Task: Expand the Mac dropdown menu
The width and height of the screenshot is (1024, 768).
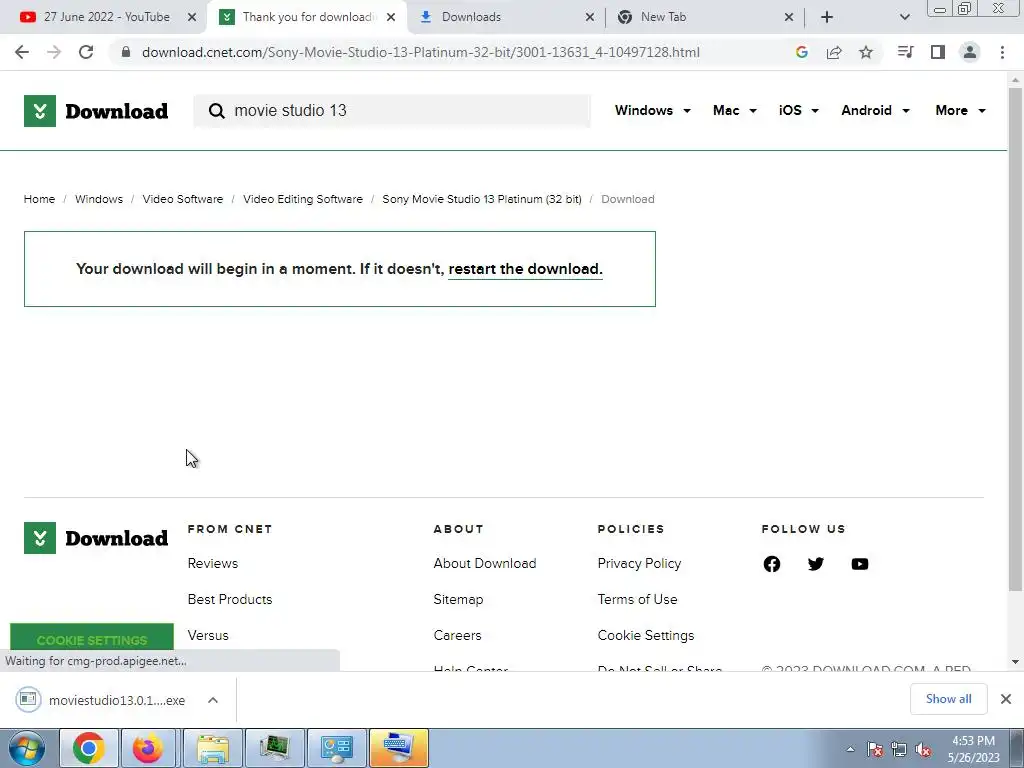Action: tap(735, 110)
